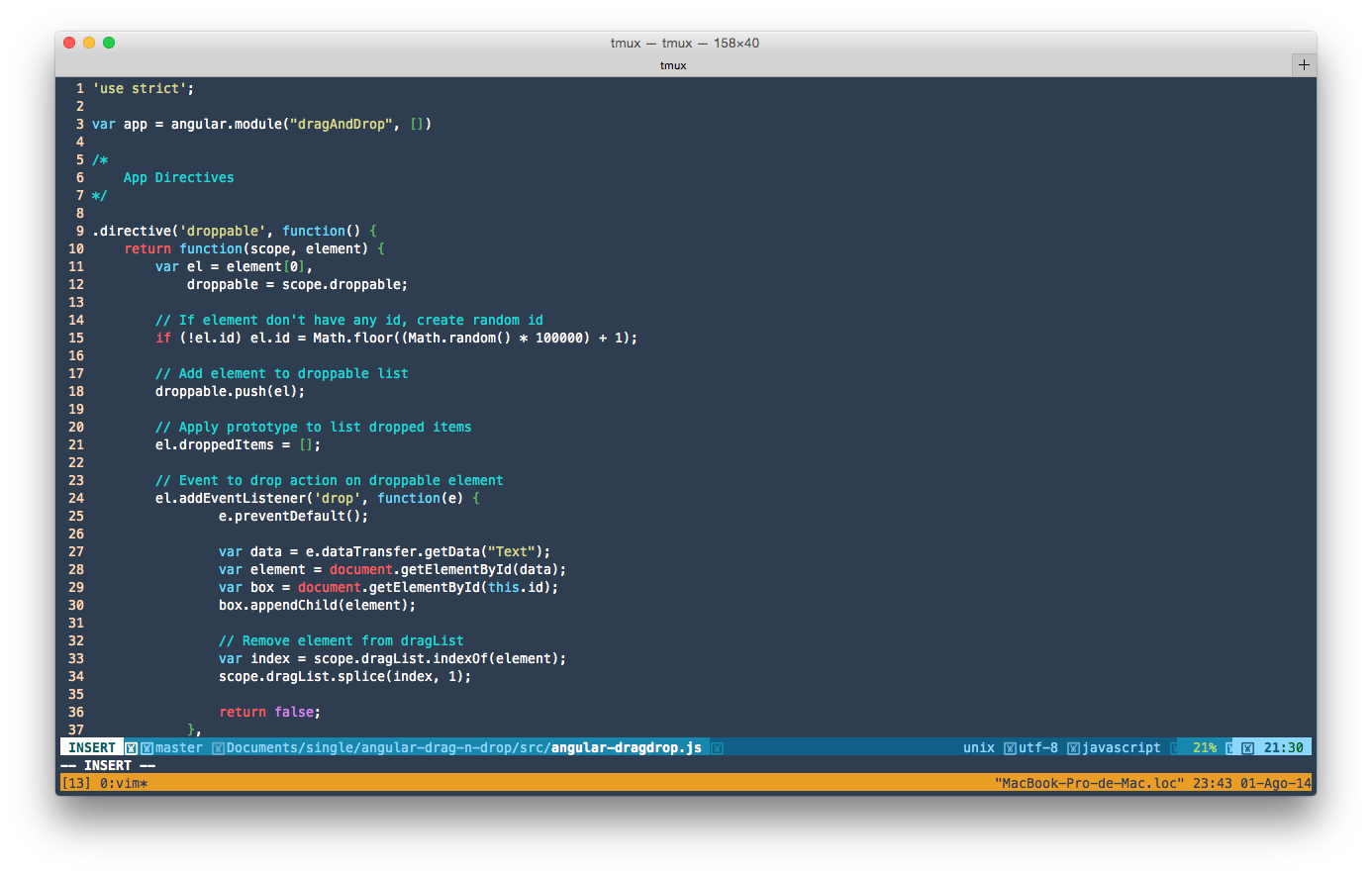
Task: Click the angular.module("dragAndDrop" declaration
Action: pyautogui.click(x=262, y=124)
